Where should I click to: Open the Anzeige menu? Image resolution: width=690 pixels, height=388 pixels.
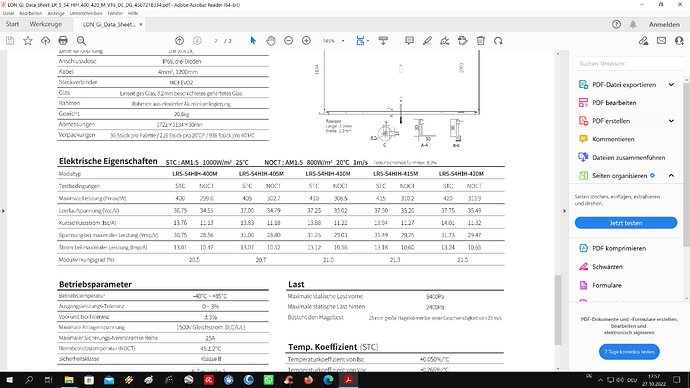[56, 13]
